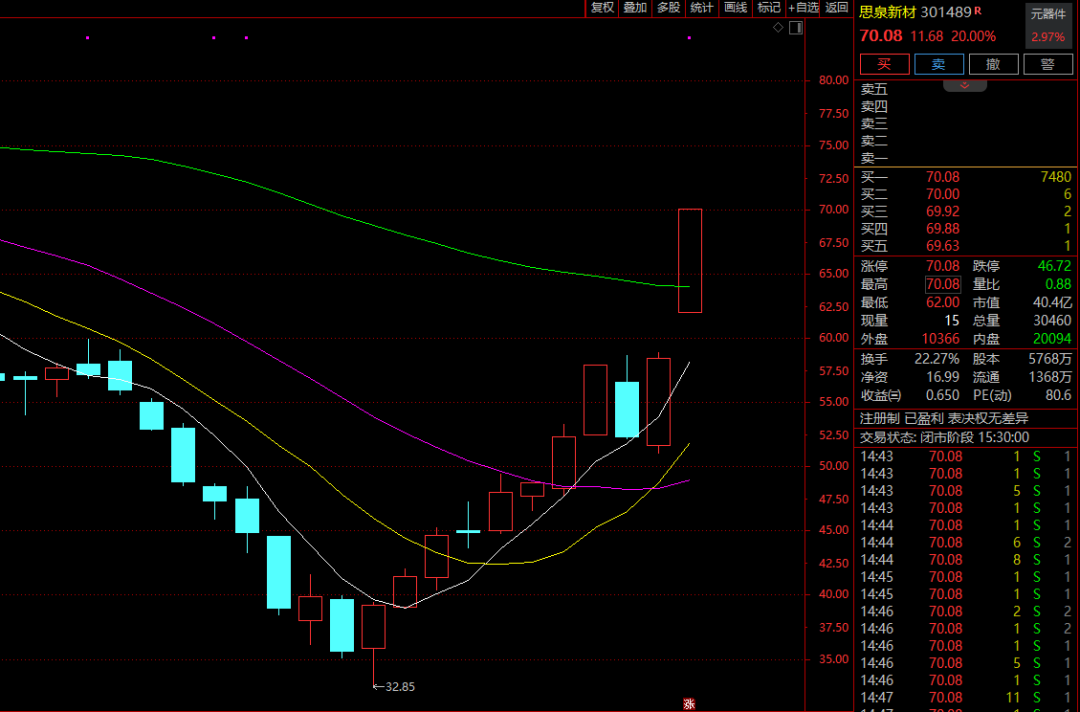Click the 撤 cancel order button
Screen dimensions: 1080x712
(993, 64)
